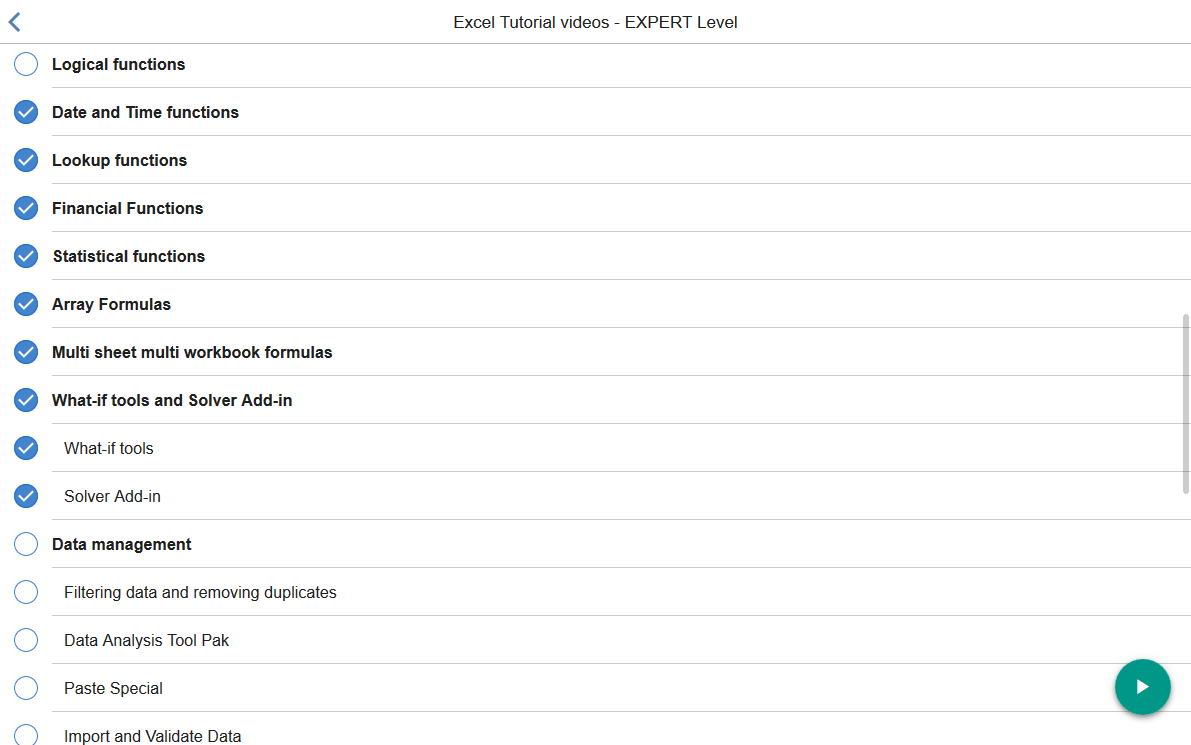Open the Solver Add-in lesson
Image resolution: width=1191 pixels, height=745 pixels.
point(112,496)
